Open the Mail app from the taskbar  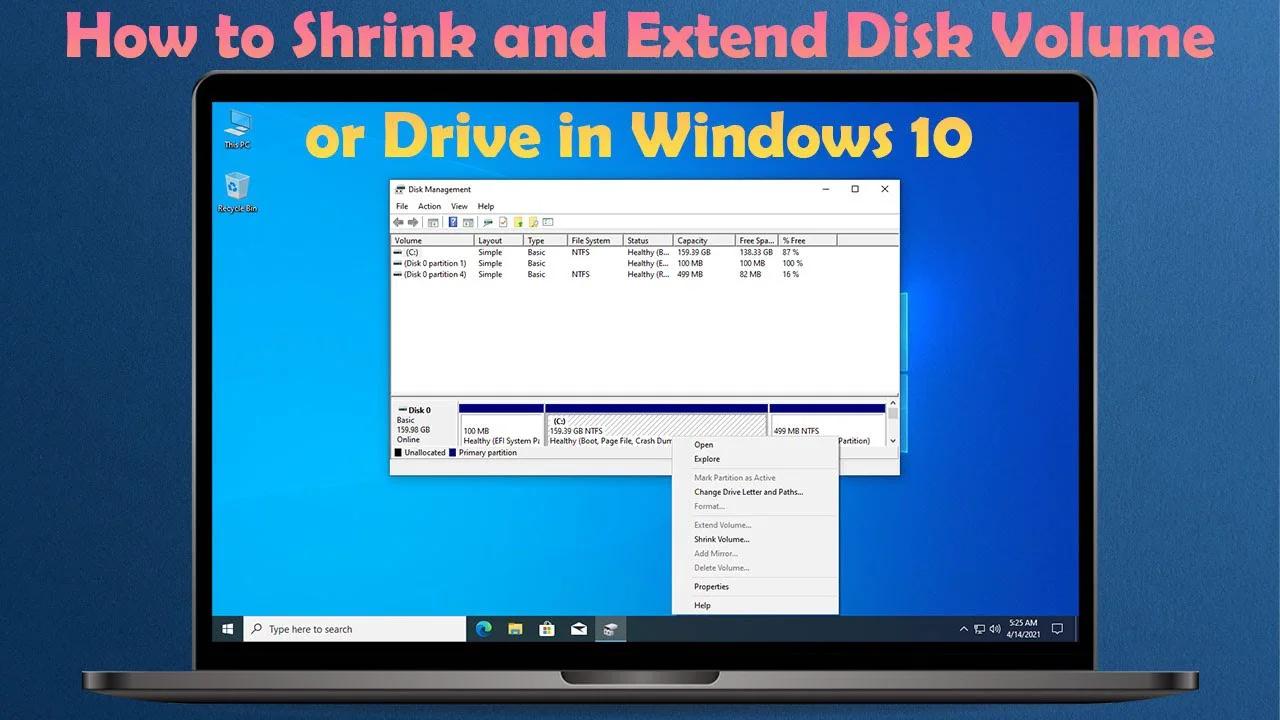pos(578,629)
